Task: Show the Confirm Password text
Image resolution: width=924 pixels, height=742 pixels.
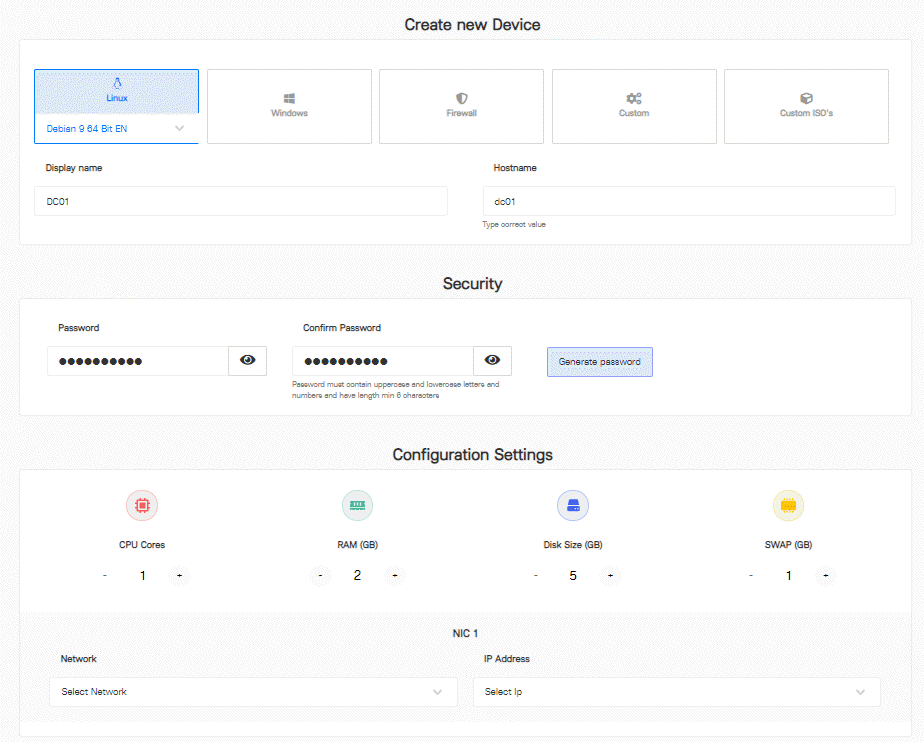Action: coord(492,361)
